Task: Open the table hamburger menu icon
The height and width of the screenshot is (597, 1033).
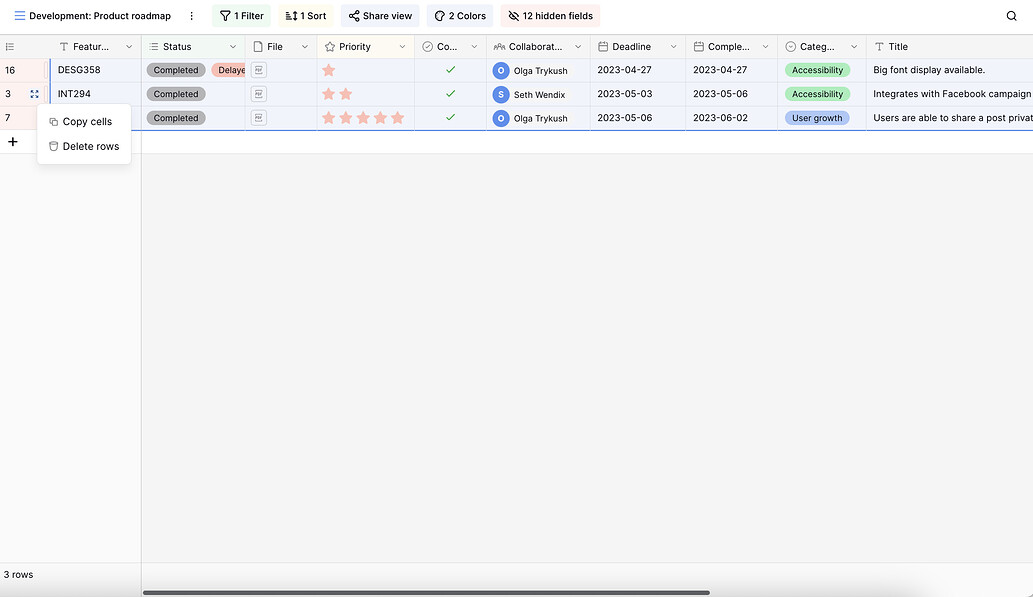Action: 19,15
